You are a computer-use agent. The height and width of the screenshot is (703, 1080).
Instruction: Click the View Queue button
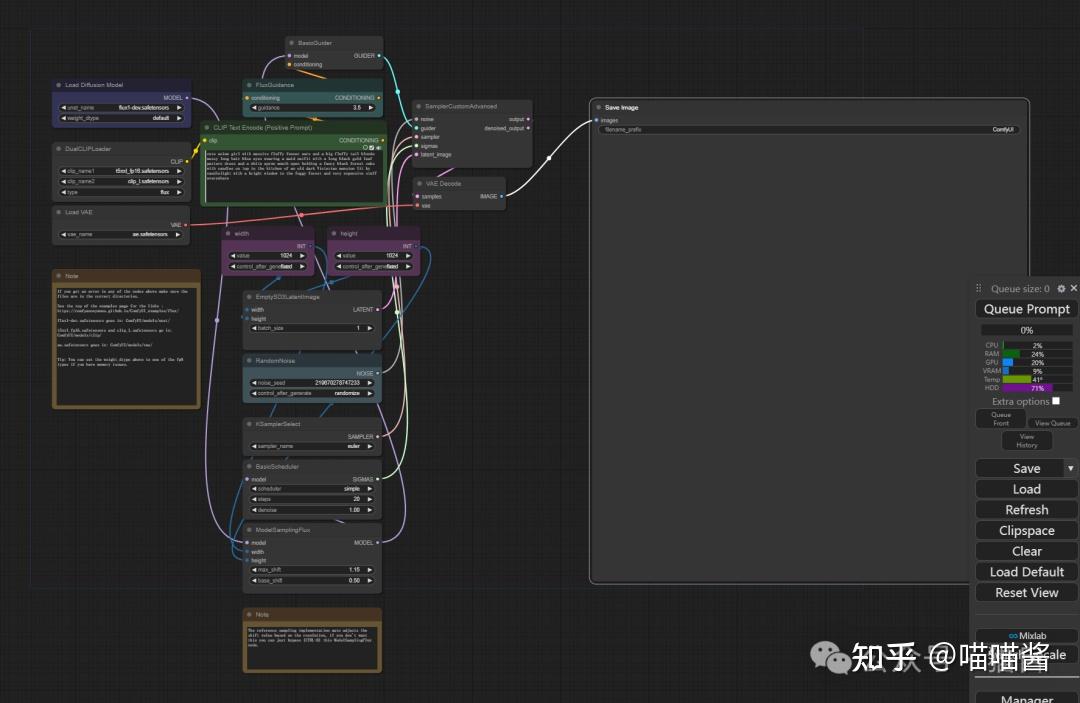[1052, 423]
